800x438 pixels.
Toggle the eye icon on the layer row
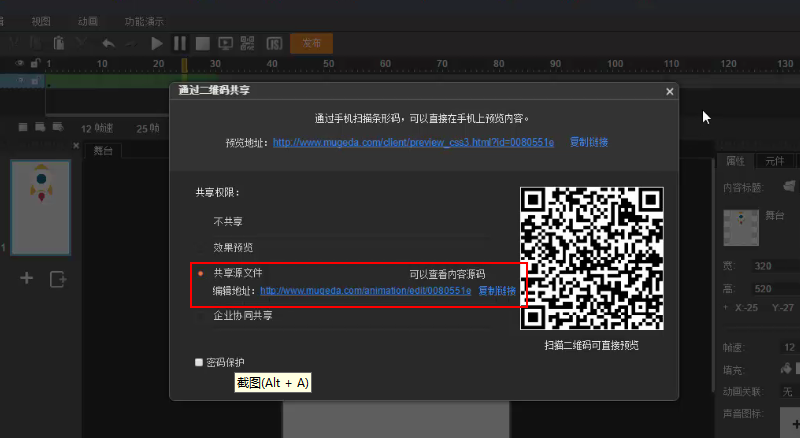coord(20,81)
